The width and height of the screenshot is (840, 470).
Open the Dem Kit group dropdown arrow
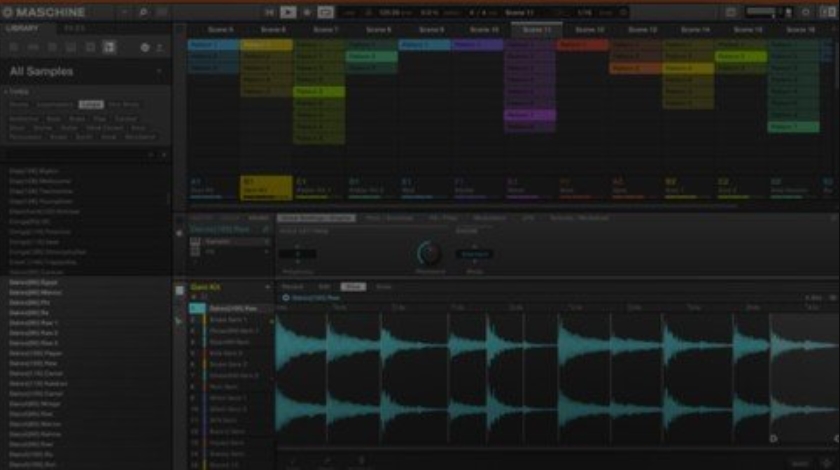click(x=267, y=287)
